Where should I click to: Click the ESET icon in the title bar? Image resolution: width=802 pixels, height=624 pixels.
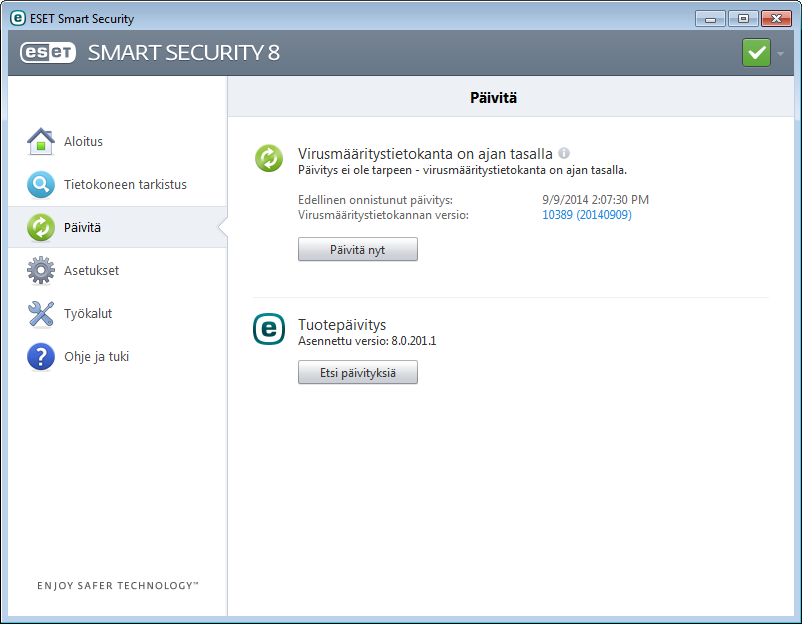(x=17, y=18)
